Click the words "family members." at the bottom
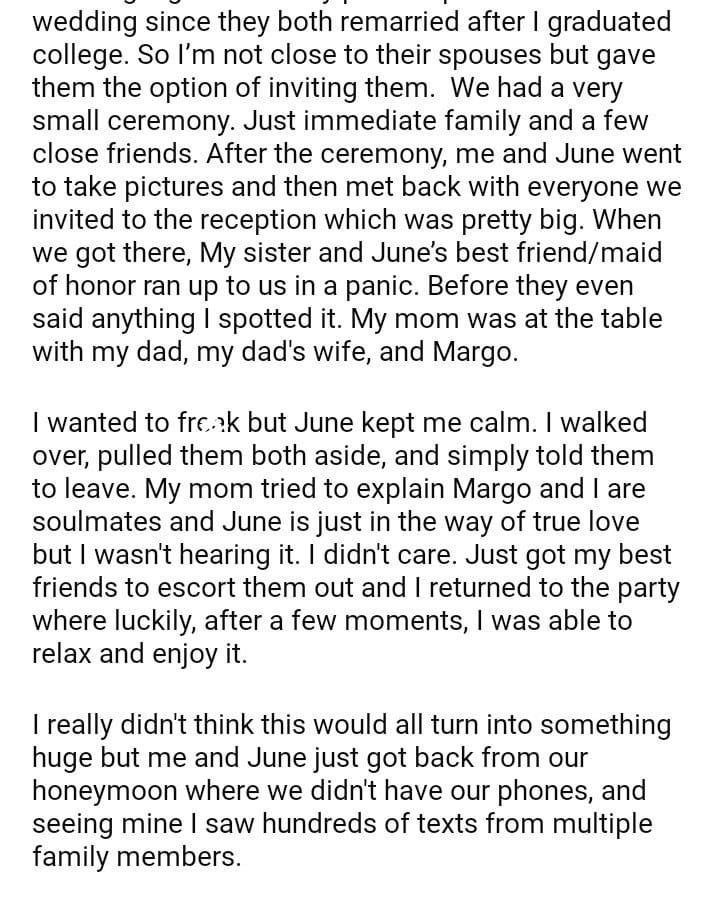This screenshot has width=720, height=900. click(x=137, y=857)
